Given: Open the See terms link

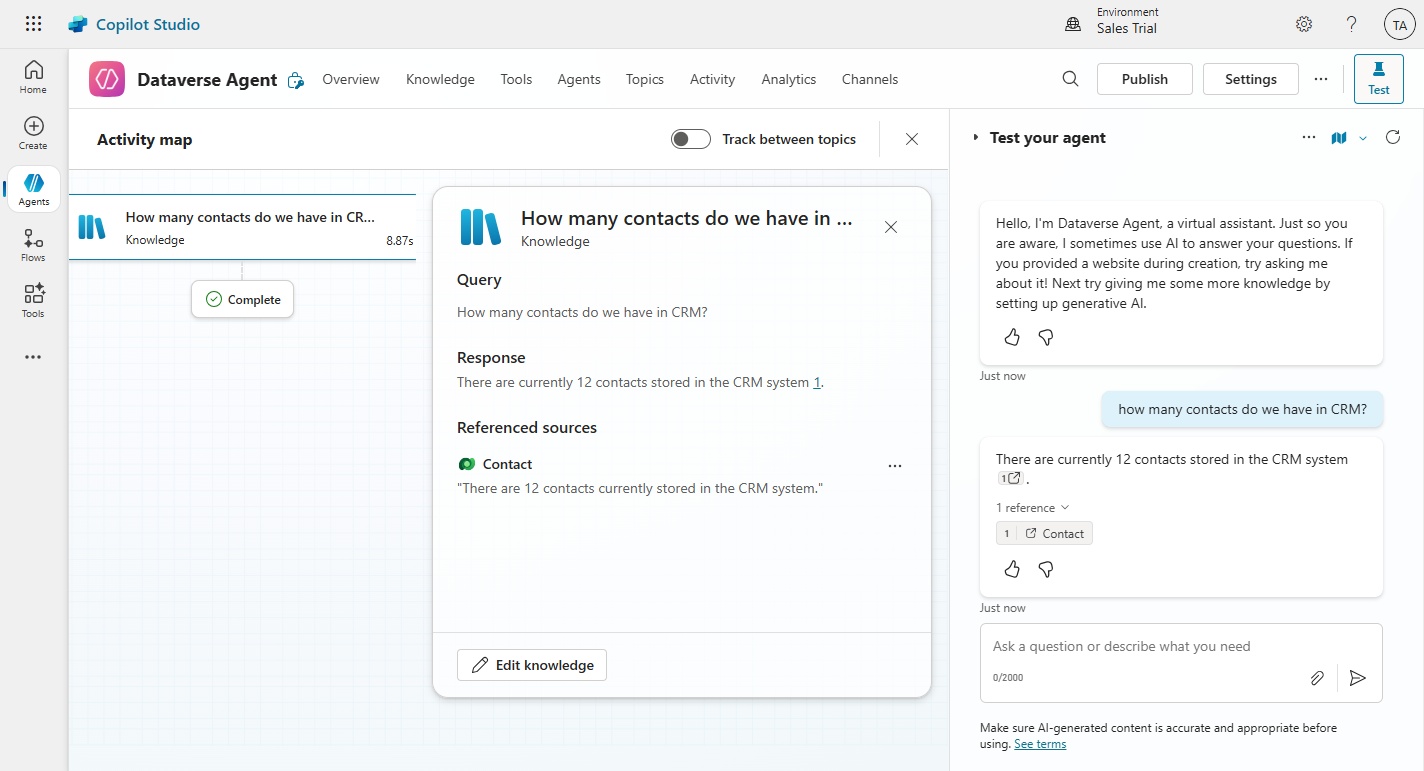Looking at the screenshot, I should pos(1040,744).
